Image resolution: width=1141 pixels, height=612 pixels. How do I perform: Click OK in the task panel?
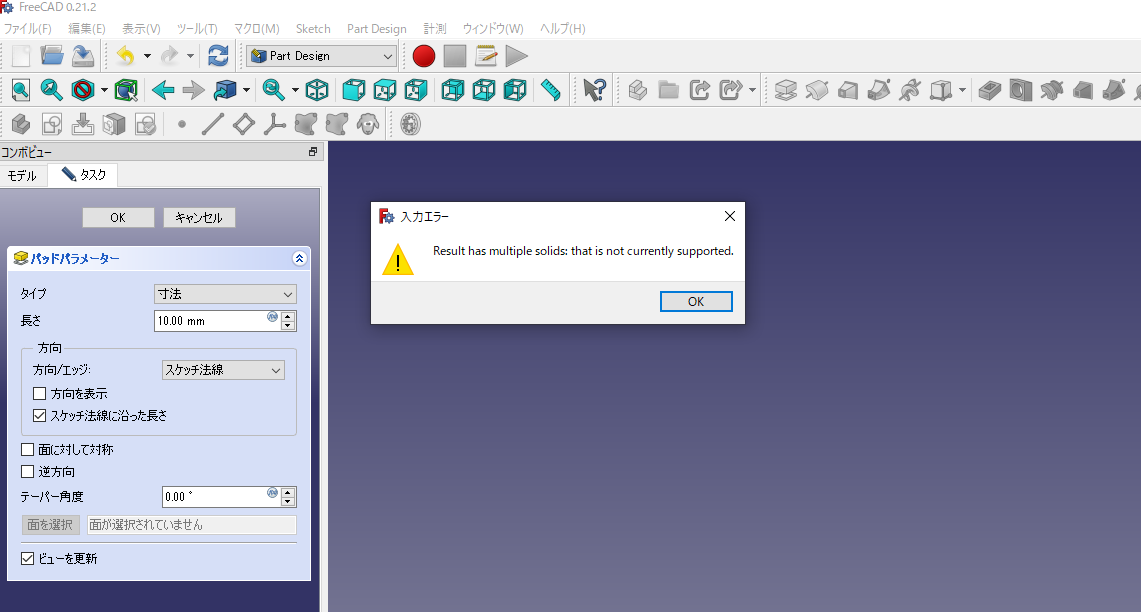[x=118, y=218]
